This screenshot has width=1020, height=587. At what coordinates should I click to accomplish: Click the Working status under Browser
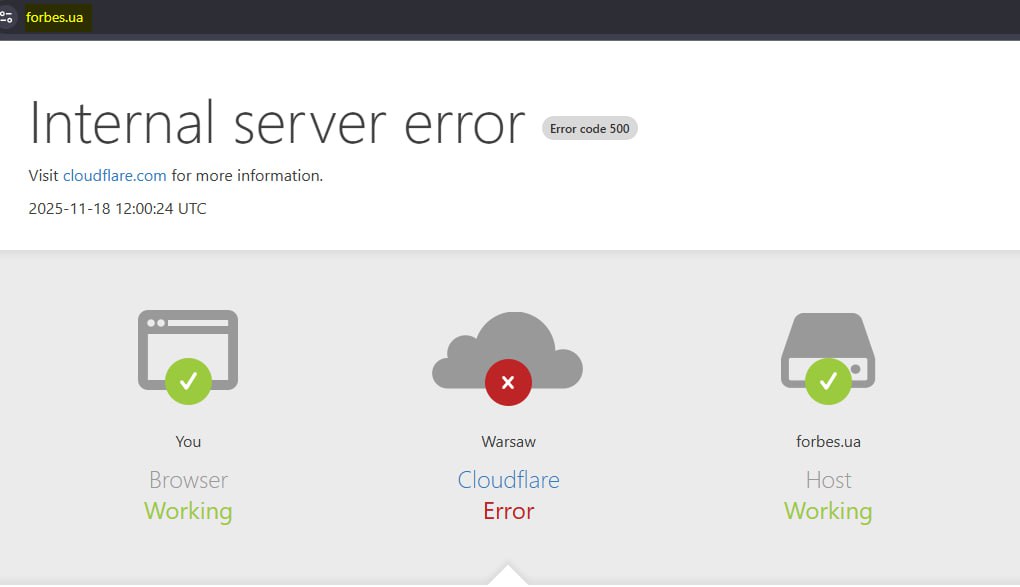pos(188,511)
